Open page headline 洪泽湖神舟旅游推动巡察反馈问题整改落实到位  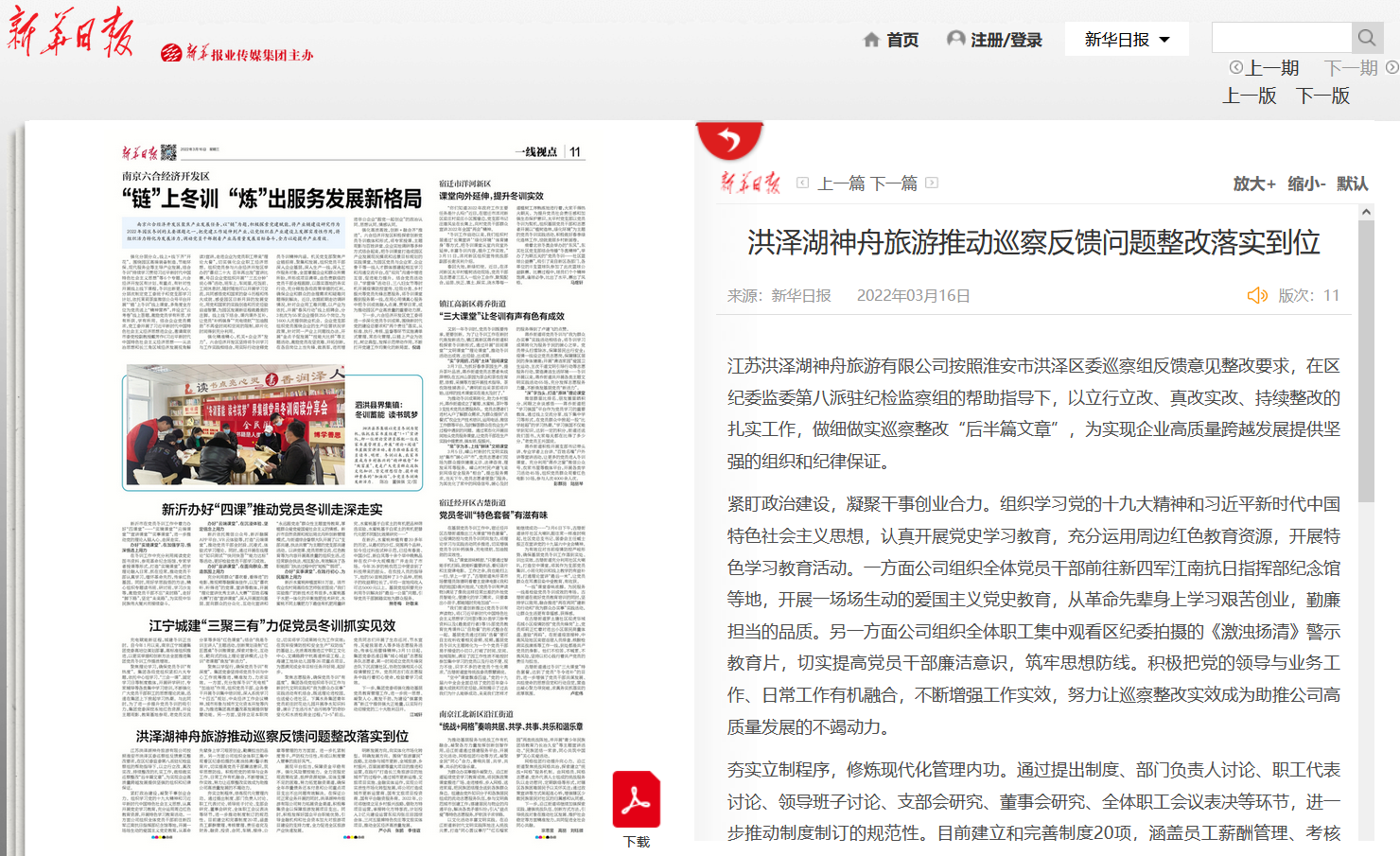coord(272,736)
